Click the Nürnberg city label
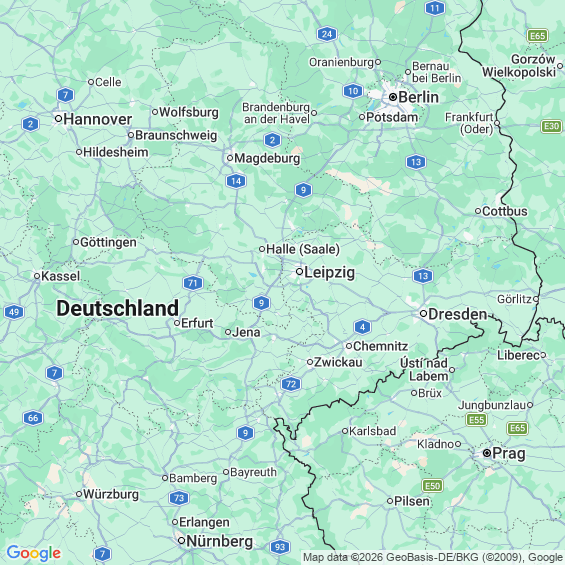The width and height of the screenshot is (565, 565). click(x=219, y=541)
